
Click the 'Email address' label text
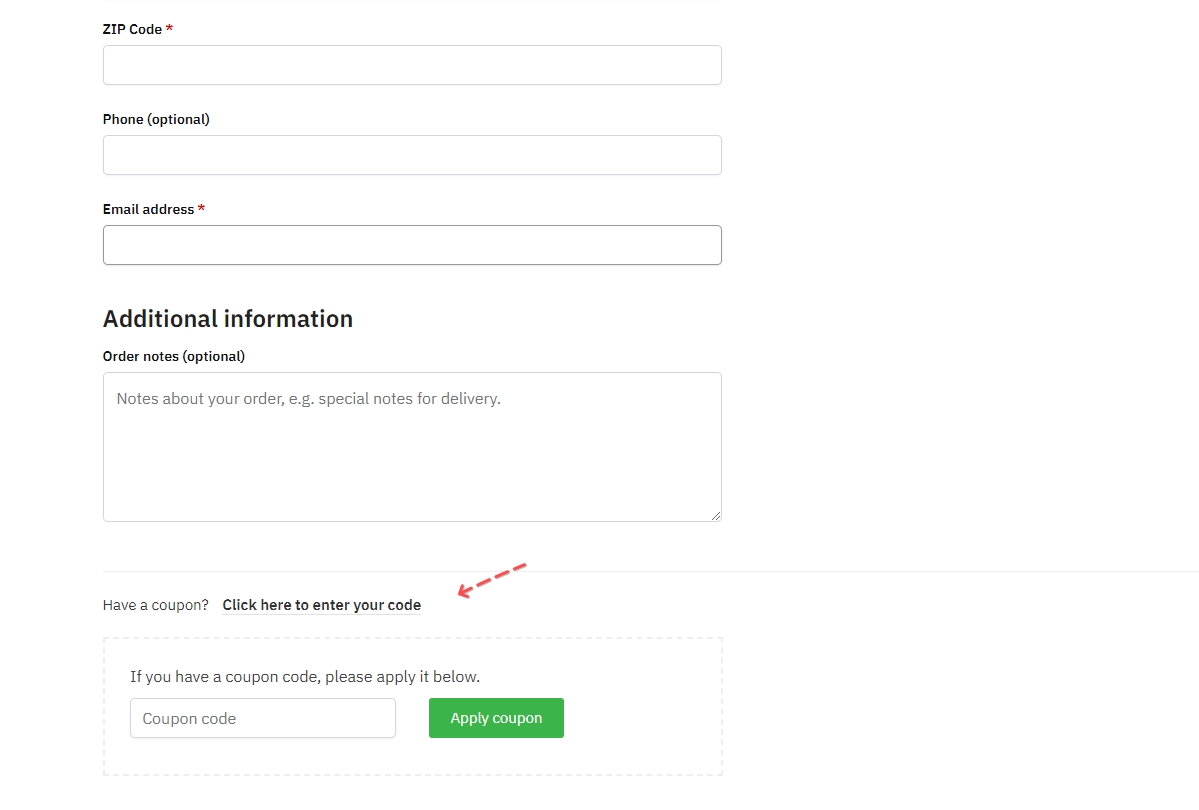(148, 209)
